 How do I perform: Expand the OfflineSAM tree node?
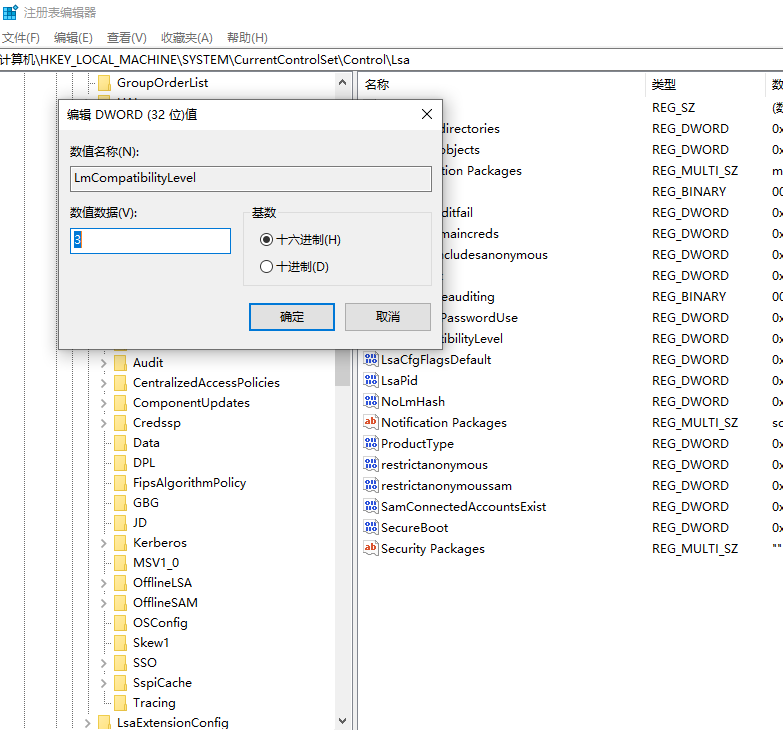pyautogui.click(x=103, y=603)
